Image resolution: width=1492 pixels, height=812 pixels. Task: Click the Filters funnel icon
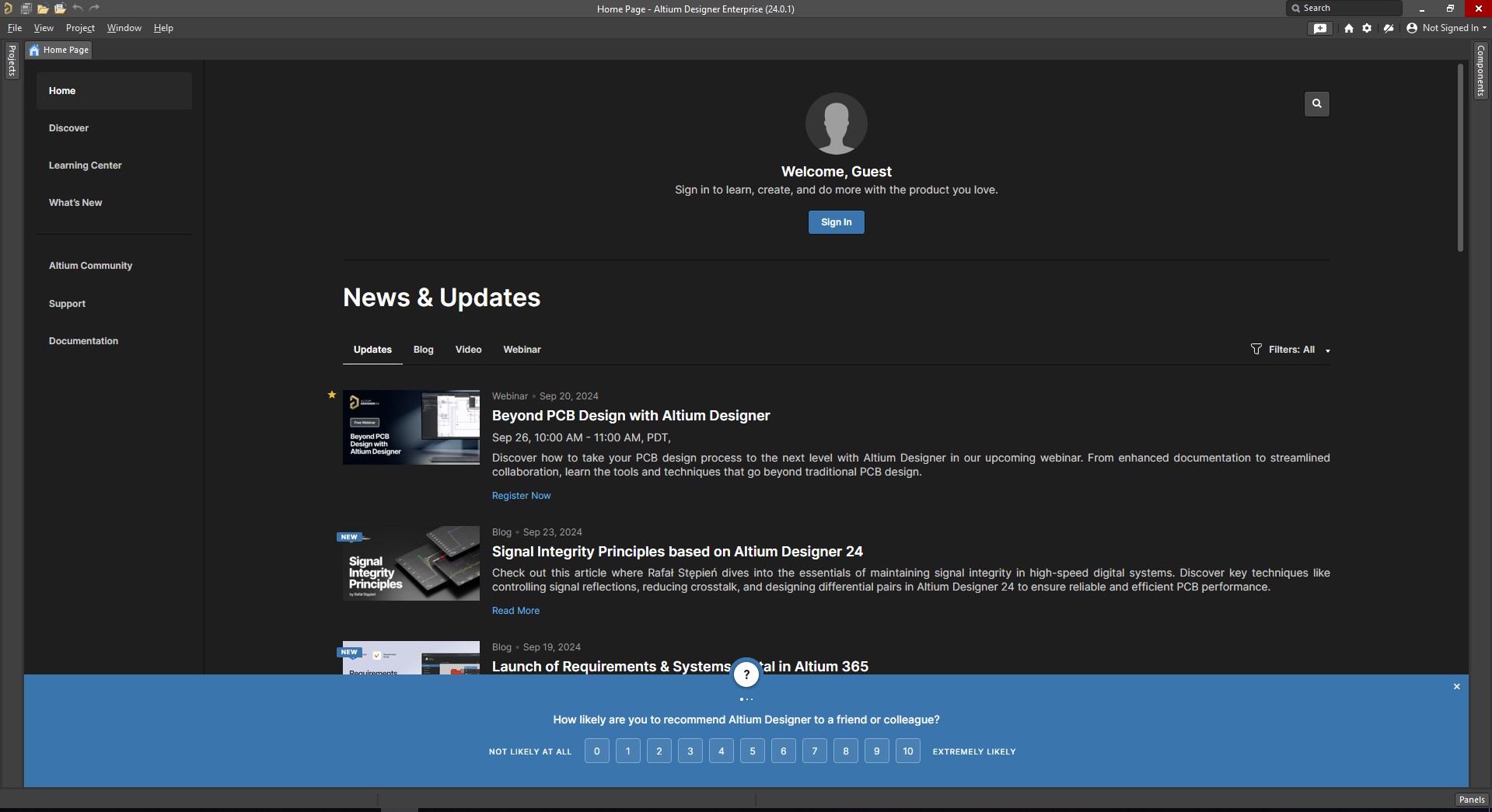[x=1256, y=349]
